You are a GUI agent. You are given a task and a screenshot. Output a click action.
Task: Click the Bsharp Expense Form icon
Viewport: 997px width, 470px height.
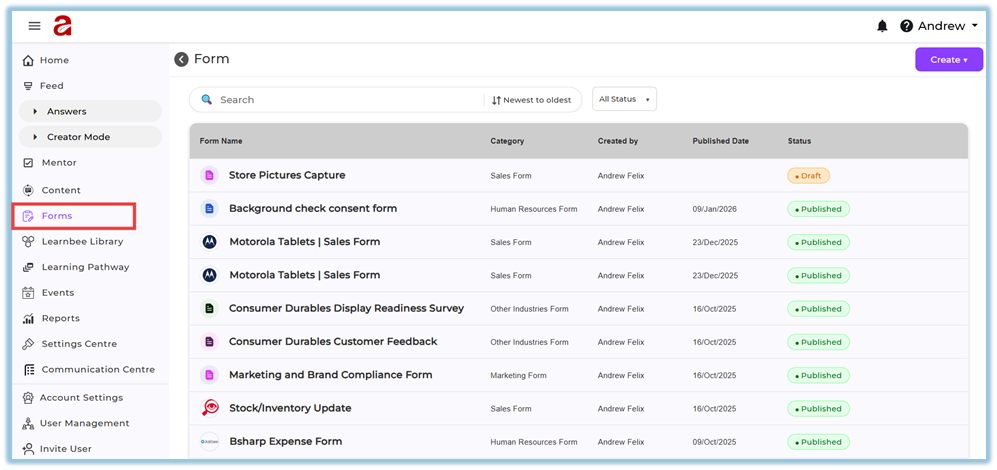coord(210,442)
